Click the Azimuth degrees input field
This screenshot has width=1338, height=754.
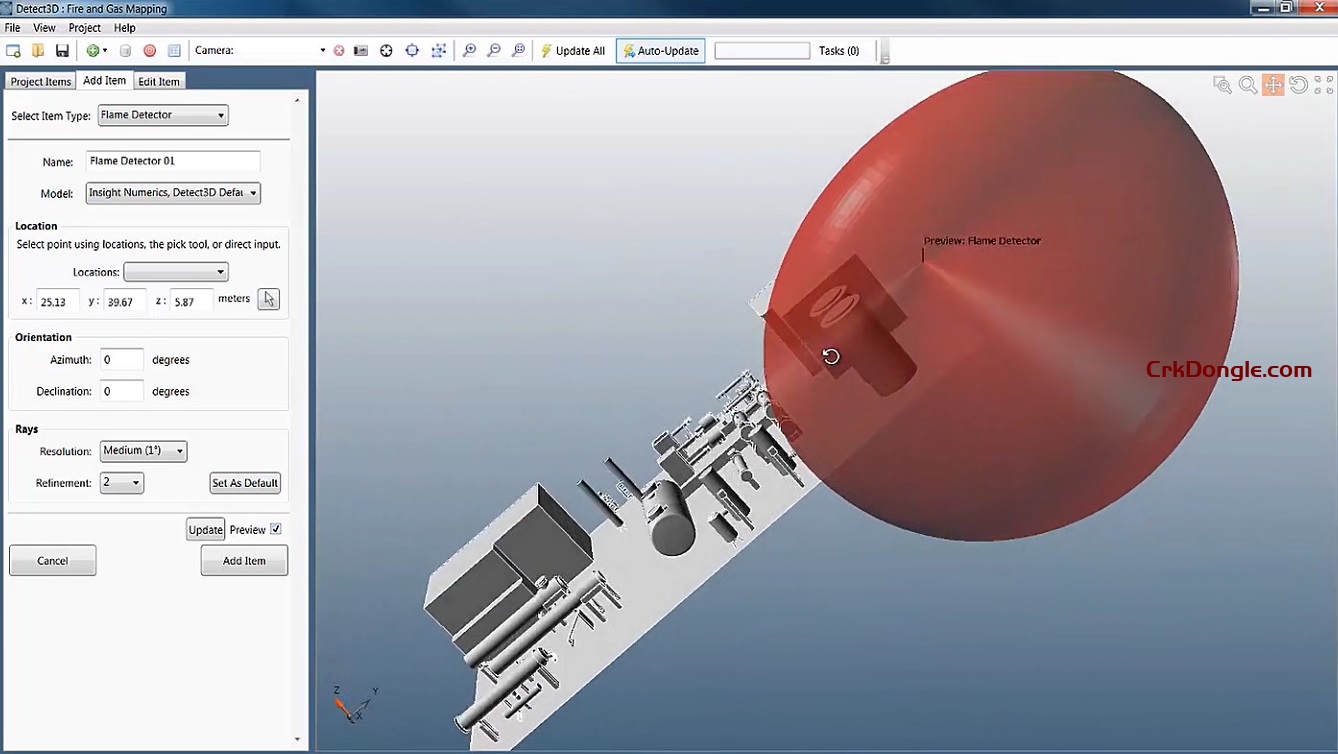coord(121,359)
